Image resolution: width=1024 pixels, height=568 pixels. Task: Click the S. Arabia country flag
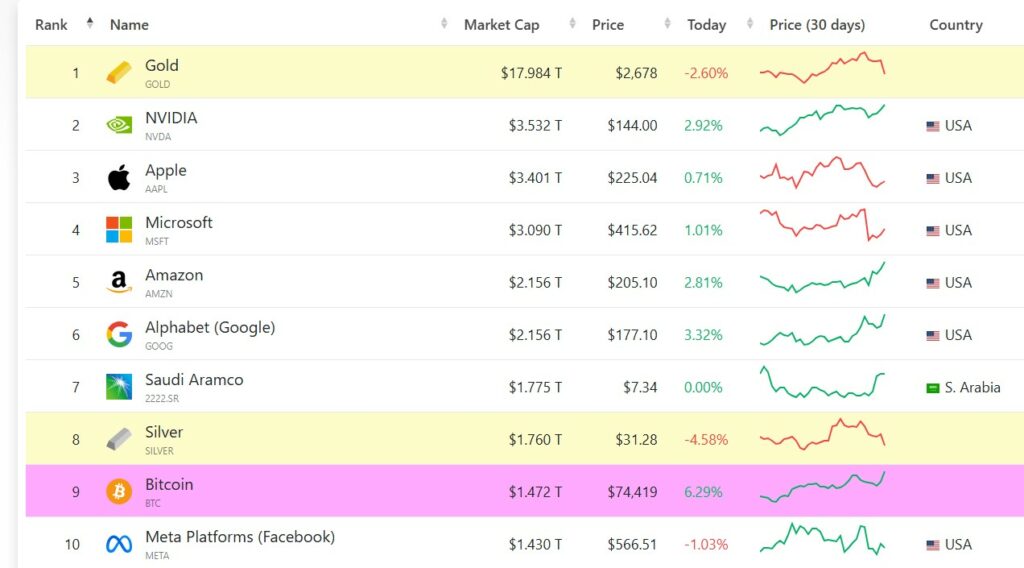[933, 388]
